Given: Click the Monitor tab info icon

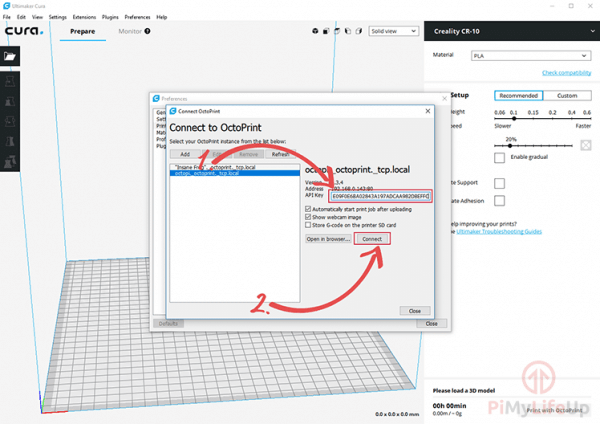Looking at the screenshot, I should point(147,31).
